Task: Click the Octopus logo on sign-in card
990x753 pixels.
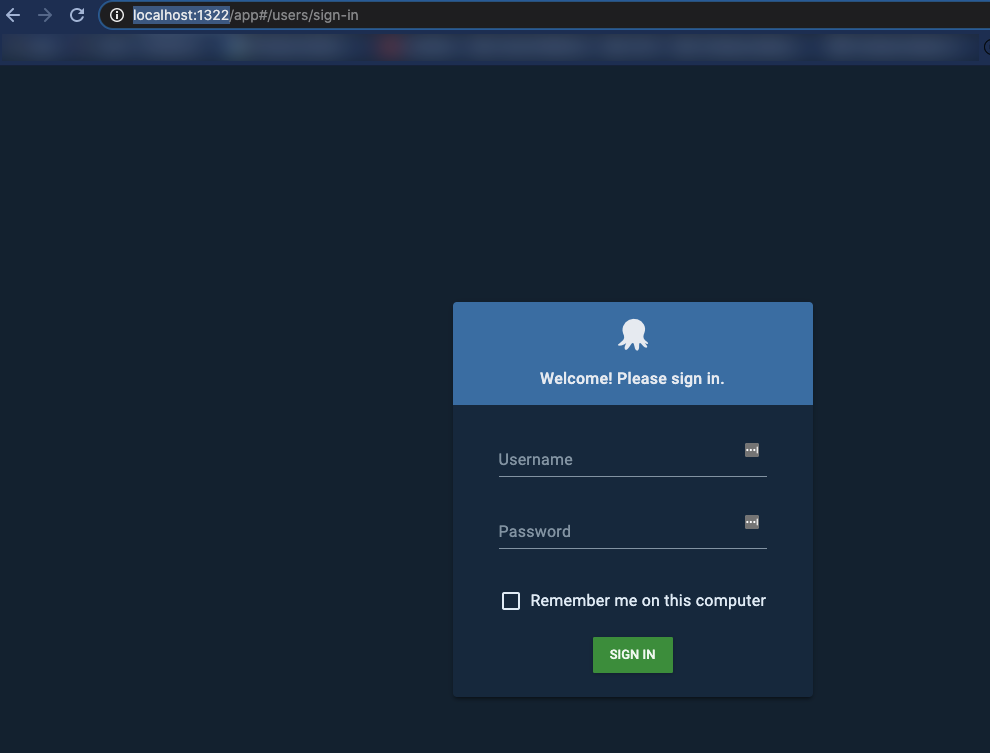Action: point(632,334)
